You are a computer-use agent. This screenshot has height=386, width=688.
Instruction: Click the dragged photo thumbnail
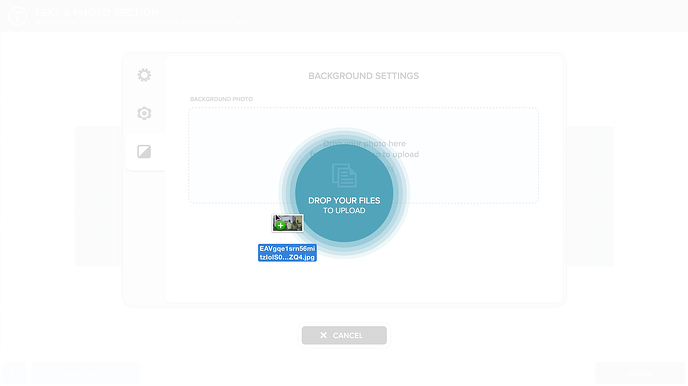(x=287, y=223)
